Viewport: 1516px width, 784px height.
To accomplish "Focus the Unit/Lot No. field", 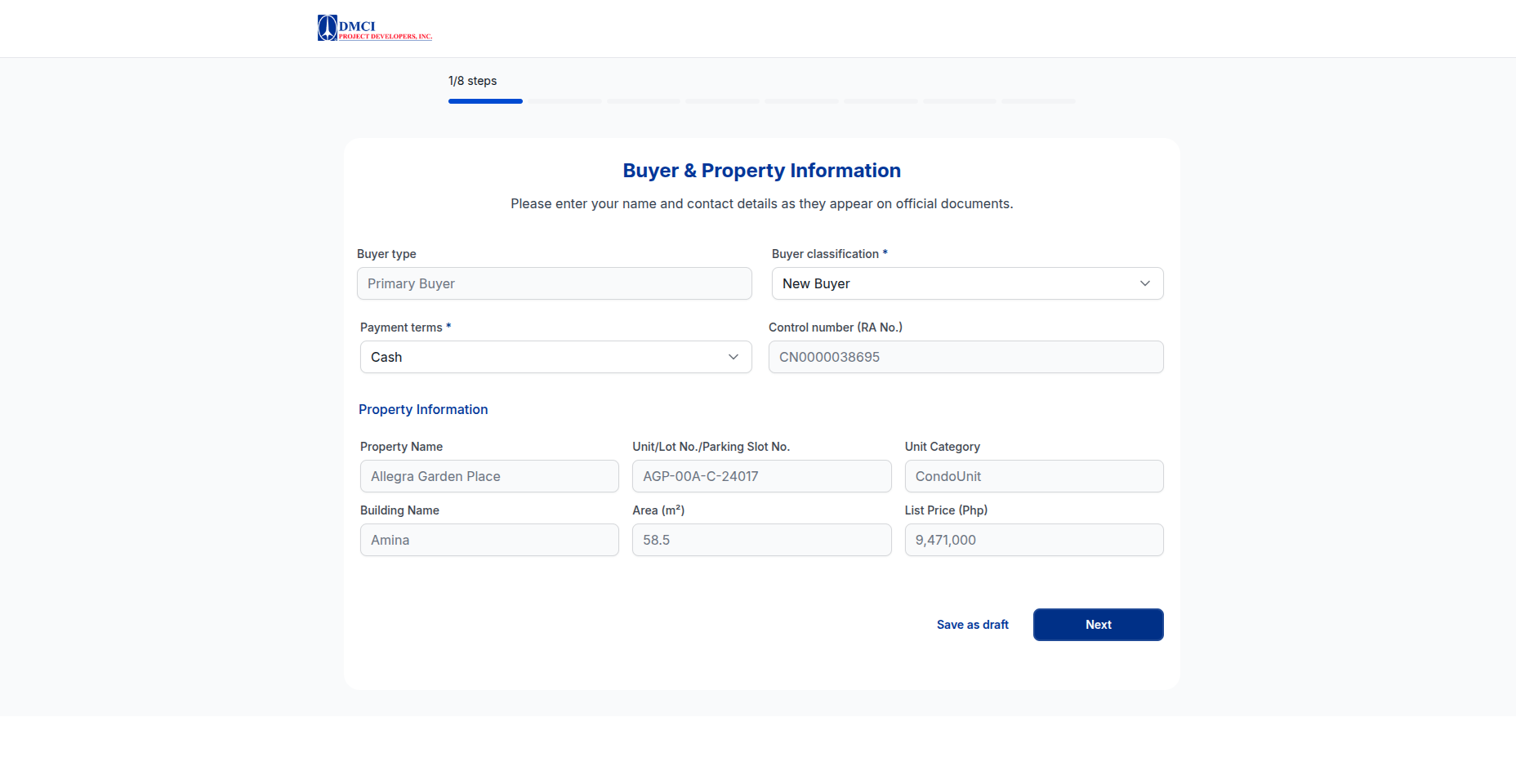I will pyautogui.click(x=761, y=476).
